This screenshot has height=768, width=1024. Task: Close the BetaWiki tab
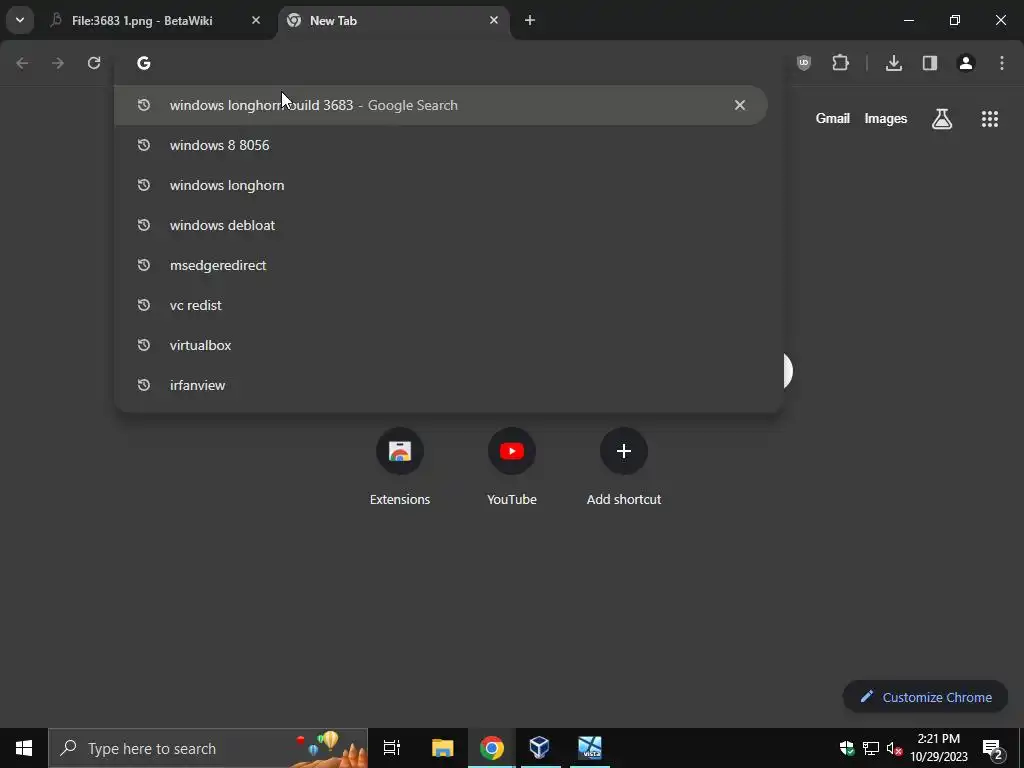(x=256, y=21)
